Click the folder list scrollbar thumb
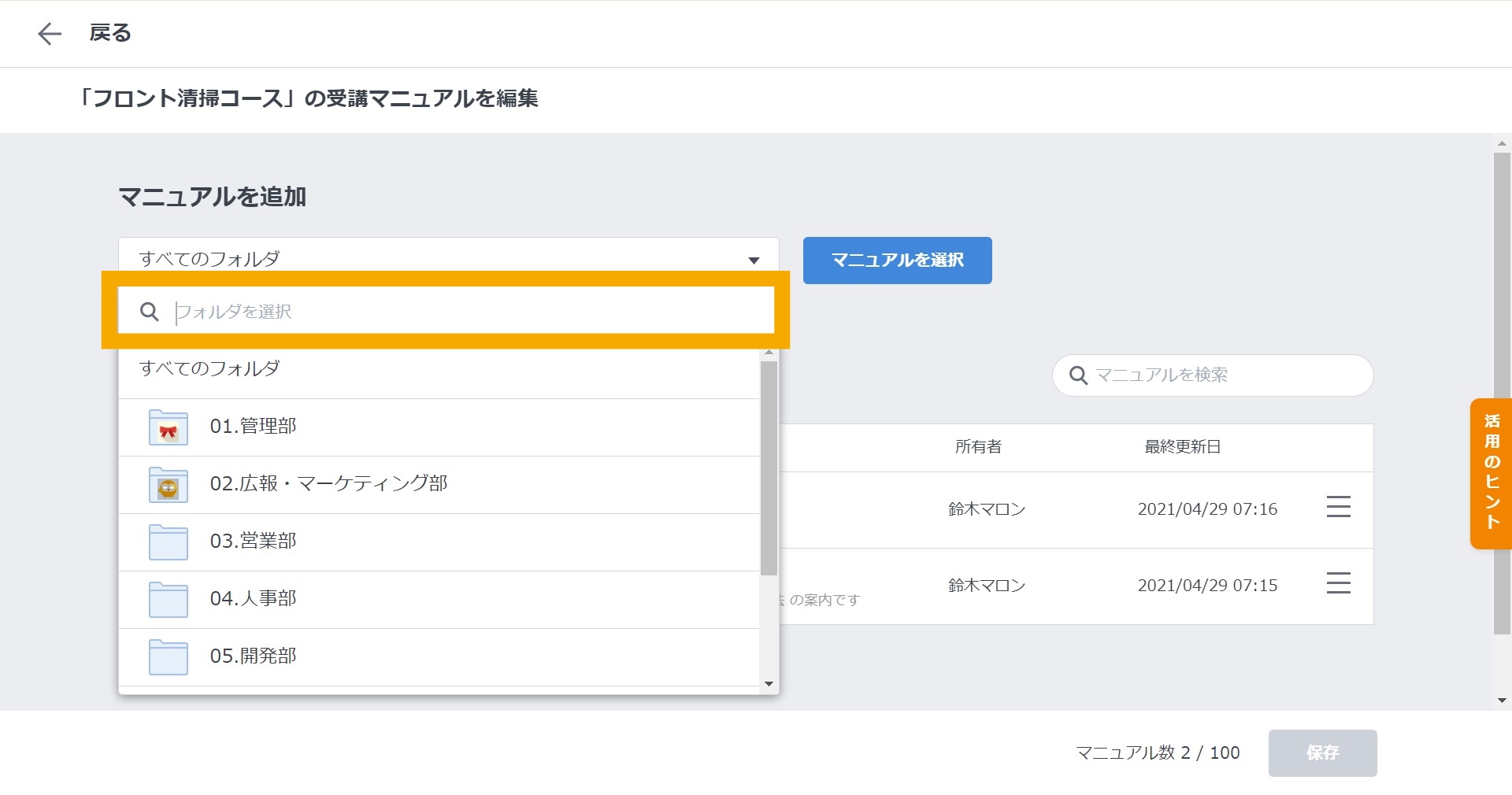Viewport: 1512px width, 795px height. click(769, 468)
